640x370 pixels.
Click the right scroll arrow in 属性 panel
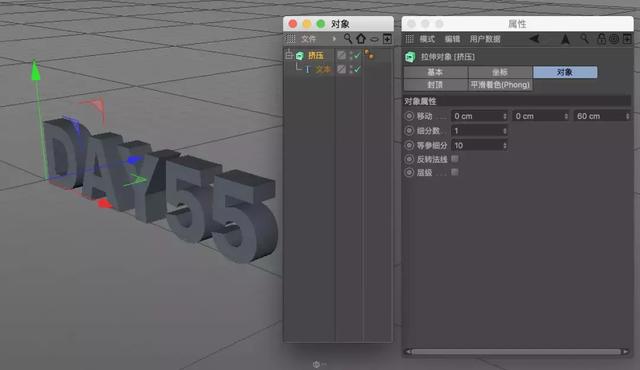626,352
